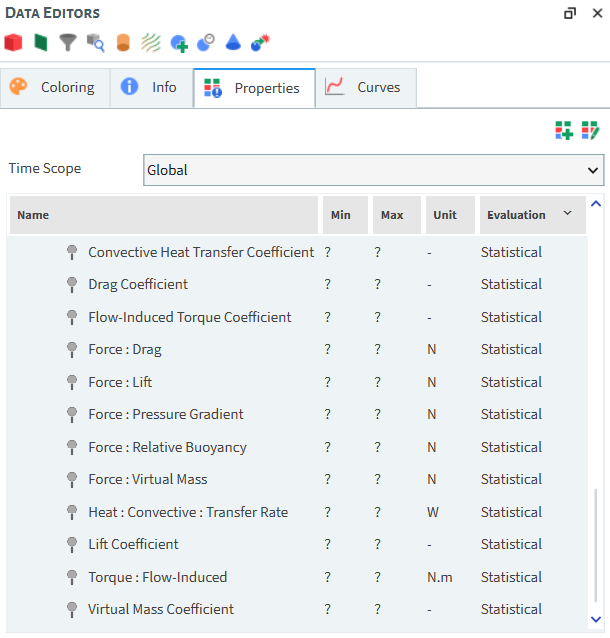The height and width of the screenshot is (638, 610).
Task: Click the N.m unit cell for Torque
Action: [x=439, y=577]
